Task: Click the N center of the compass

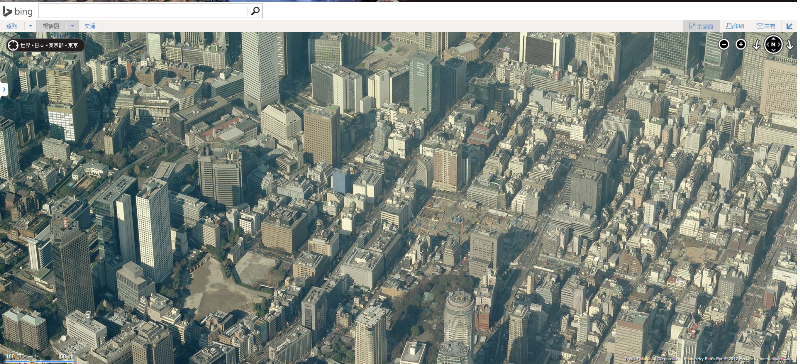Action: 773,45
